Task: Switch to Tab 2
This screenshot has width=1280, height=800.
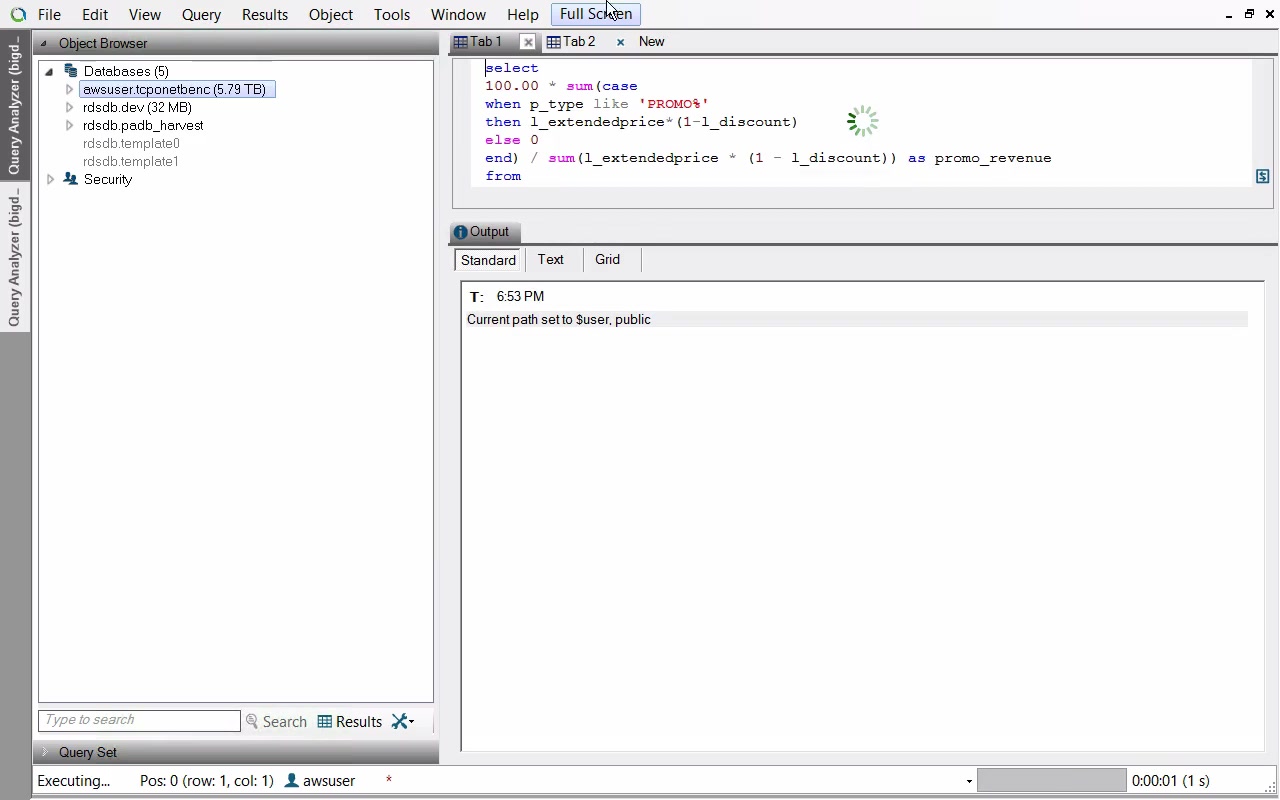Action: point(578,42)
